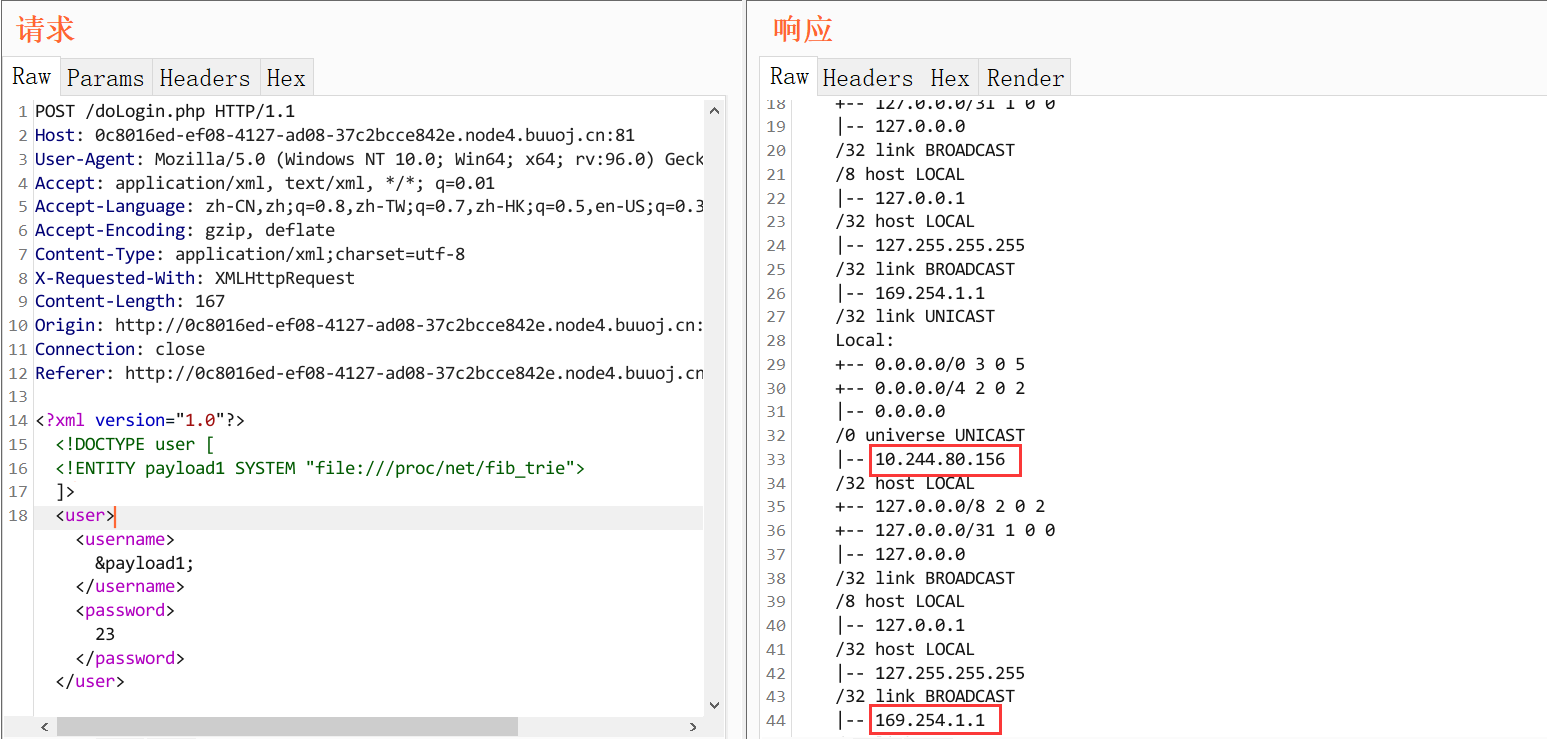Switch to the request Raw tab
Screen dimensions: 1547x739
coord(31,77)
